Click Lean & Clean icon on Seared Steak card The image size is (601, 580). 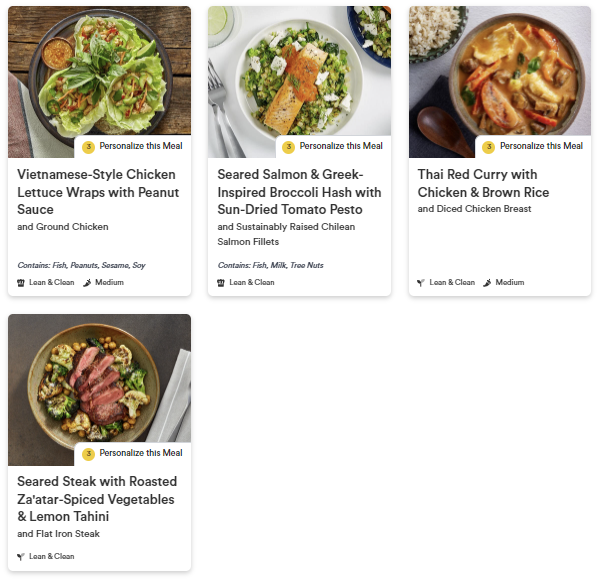[x=21, y=557]
